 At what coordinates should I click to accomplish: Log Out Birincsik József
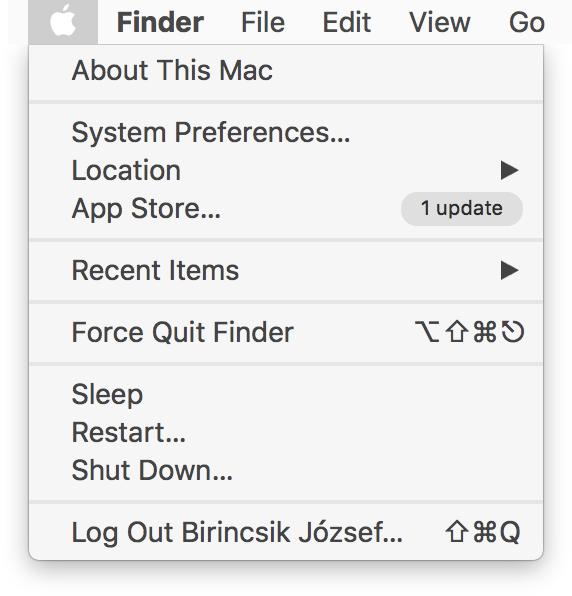coord(286,532)
